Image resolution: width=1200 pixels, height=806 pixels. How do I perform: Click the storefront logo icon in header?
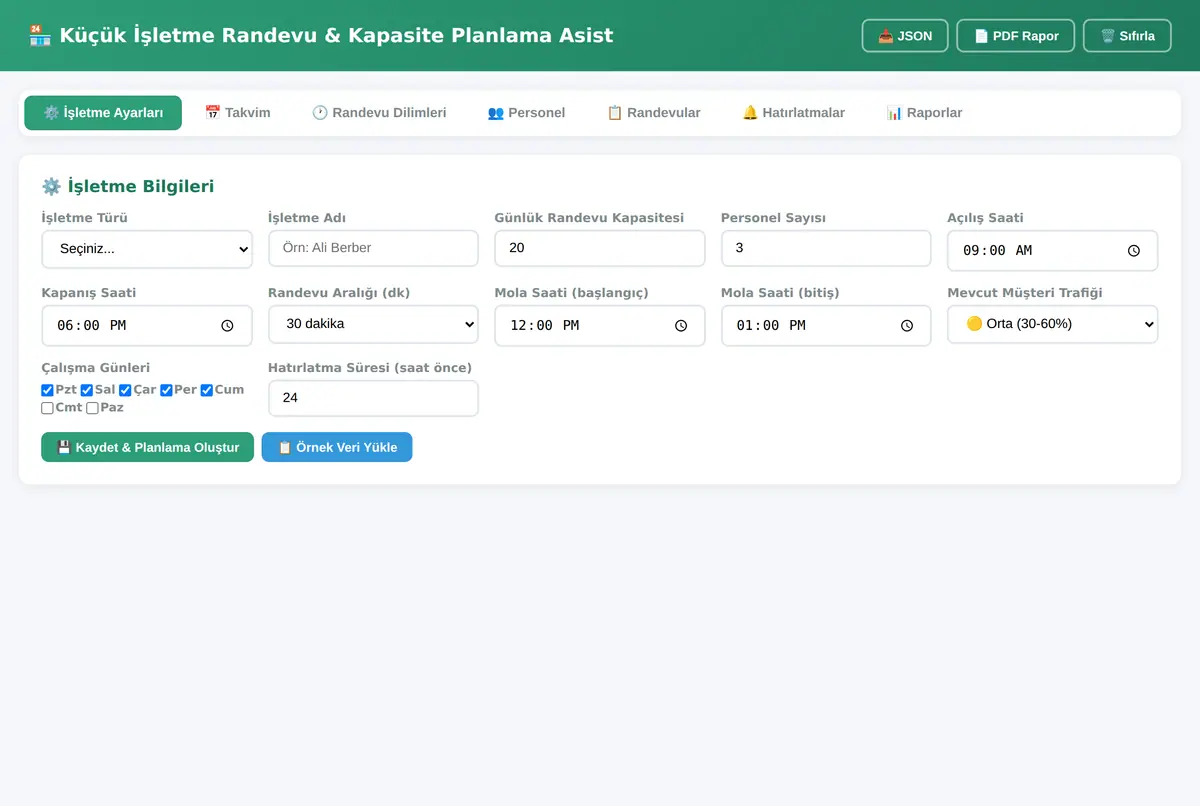pyautogui.click(x=39, y=35)
